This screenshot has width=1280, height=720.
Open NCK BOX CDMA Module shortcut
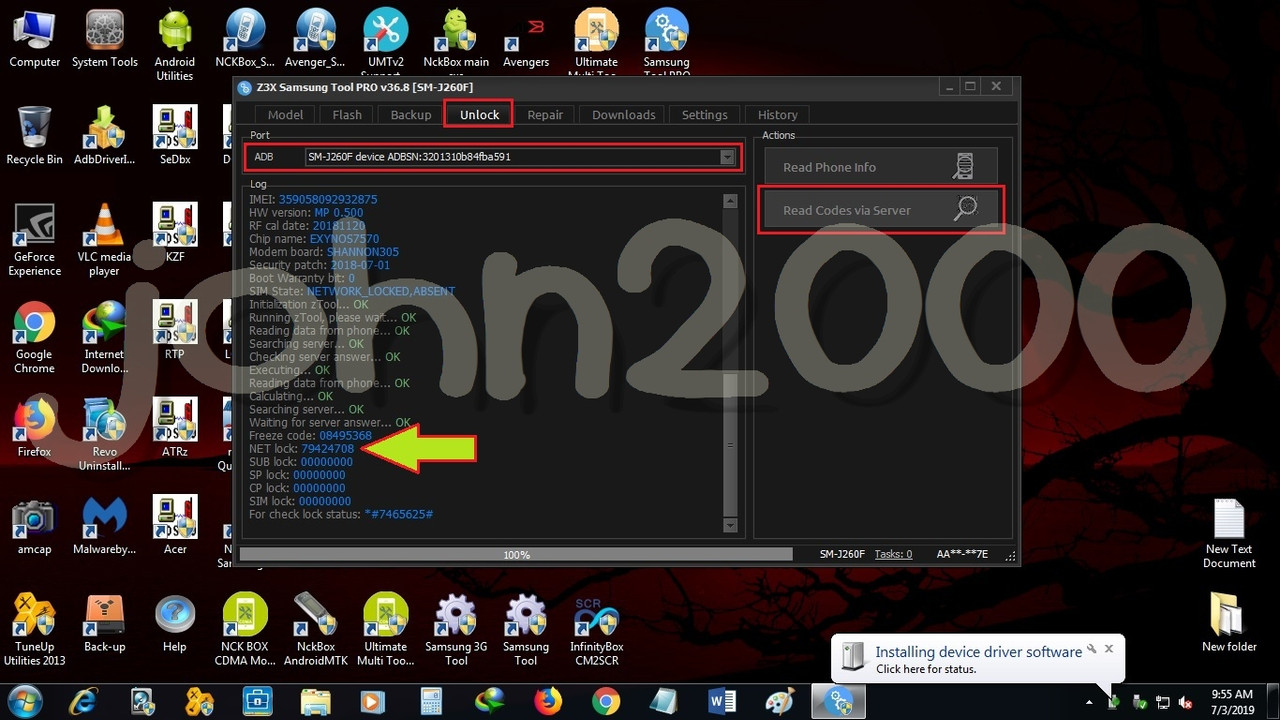[x=246, y=630]
